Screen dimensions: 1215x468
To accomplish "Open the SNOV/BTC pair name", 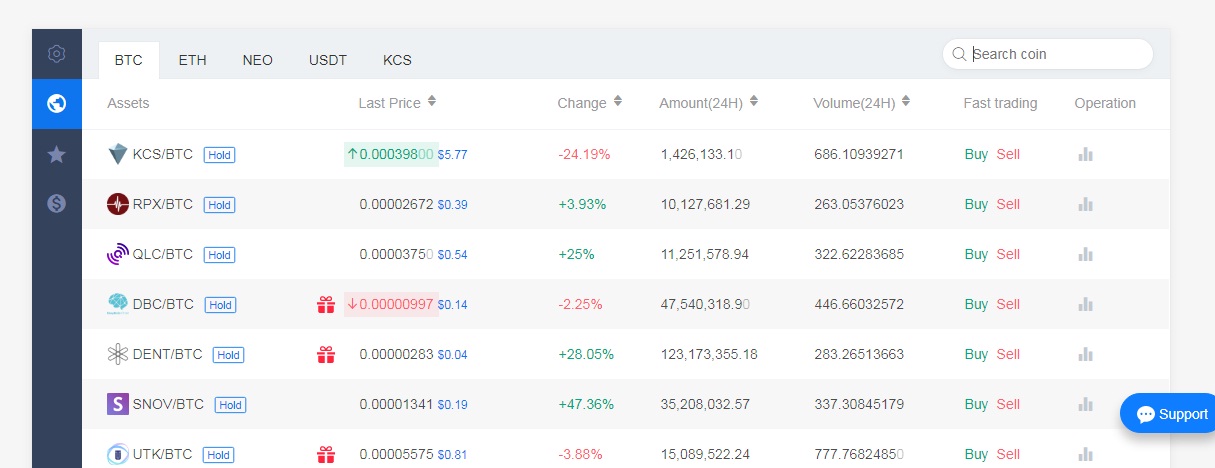I will point(169,404).
